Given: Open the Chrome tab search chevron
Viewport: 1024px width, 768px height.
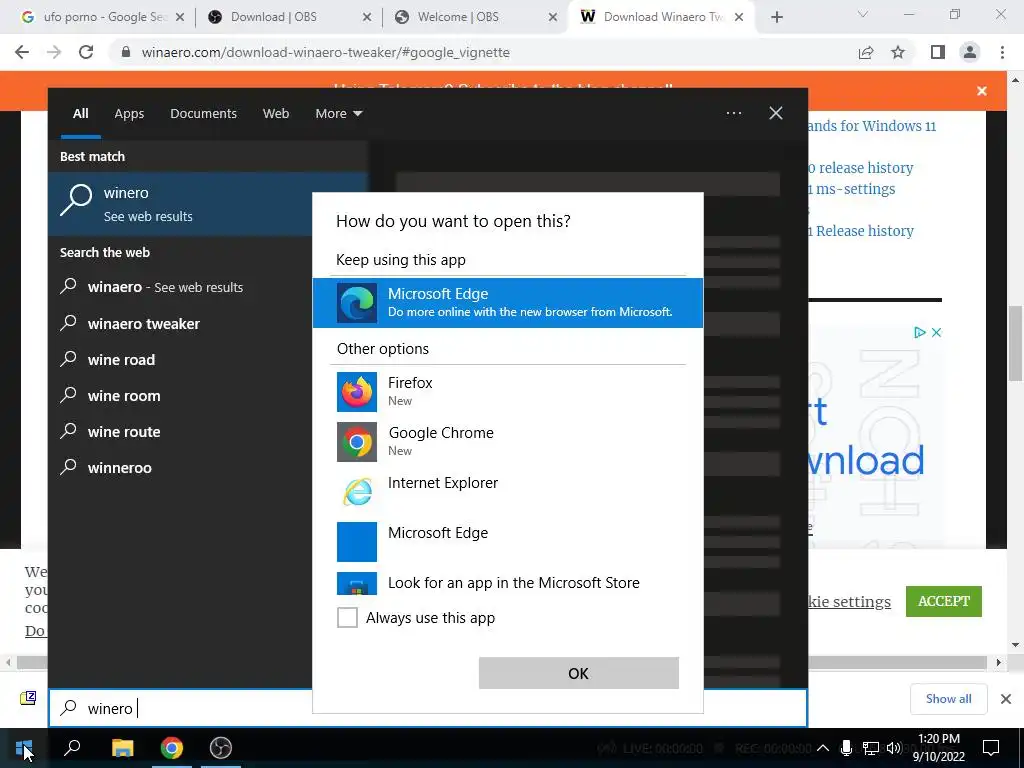Looking at the screenshot, I should pyautogui.click(x=863, y=14).
